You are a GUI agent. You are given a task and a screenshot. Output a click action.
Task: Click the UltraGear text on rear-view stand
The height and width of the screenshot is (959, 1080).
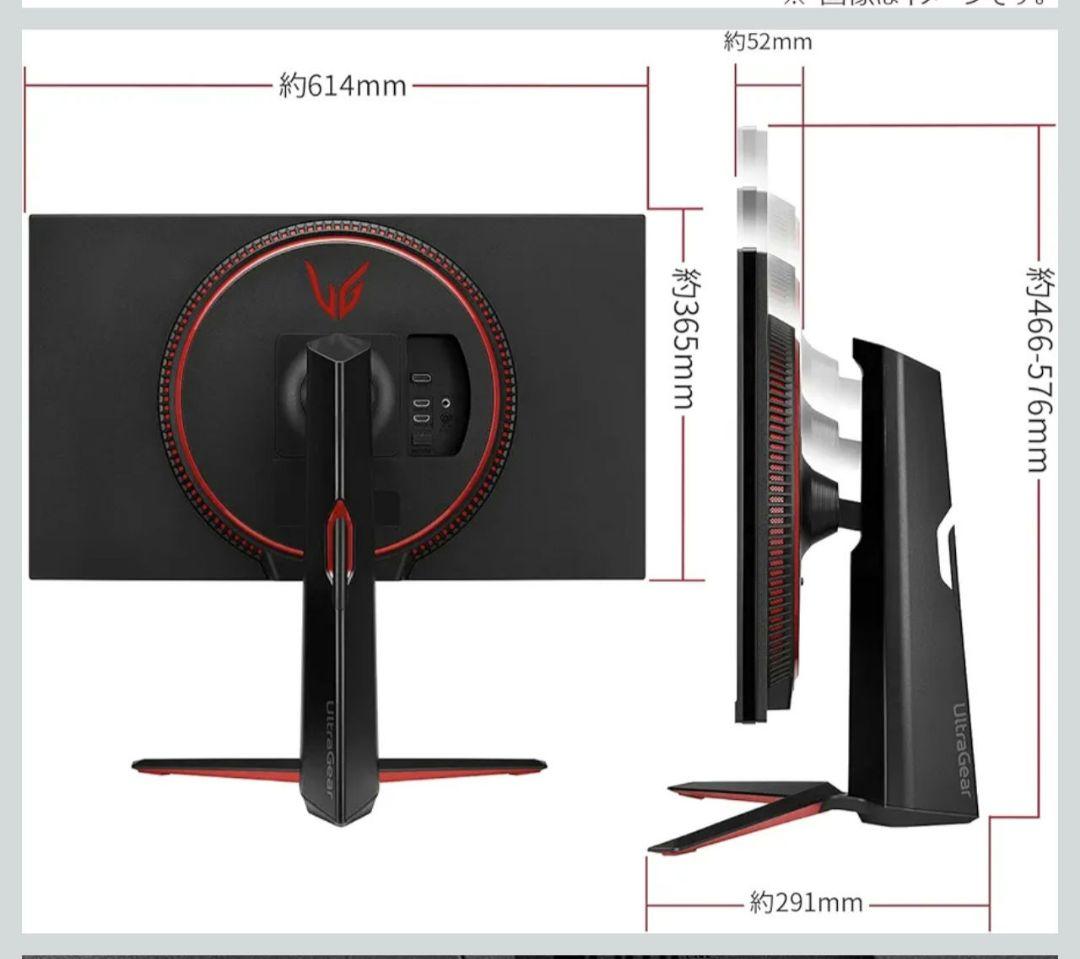pos(329,748)
